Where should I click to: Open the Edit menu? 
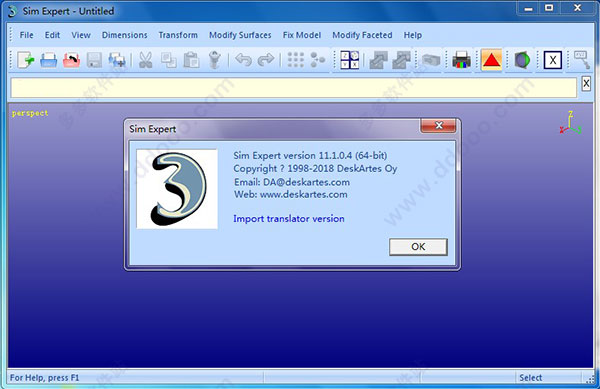tap(52, 35)
